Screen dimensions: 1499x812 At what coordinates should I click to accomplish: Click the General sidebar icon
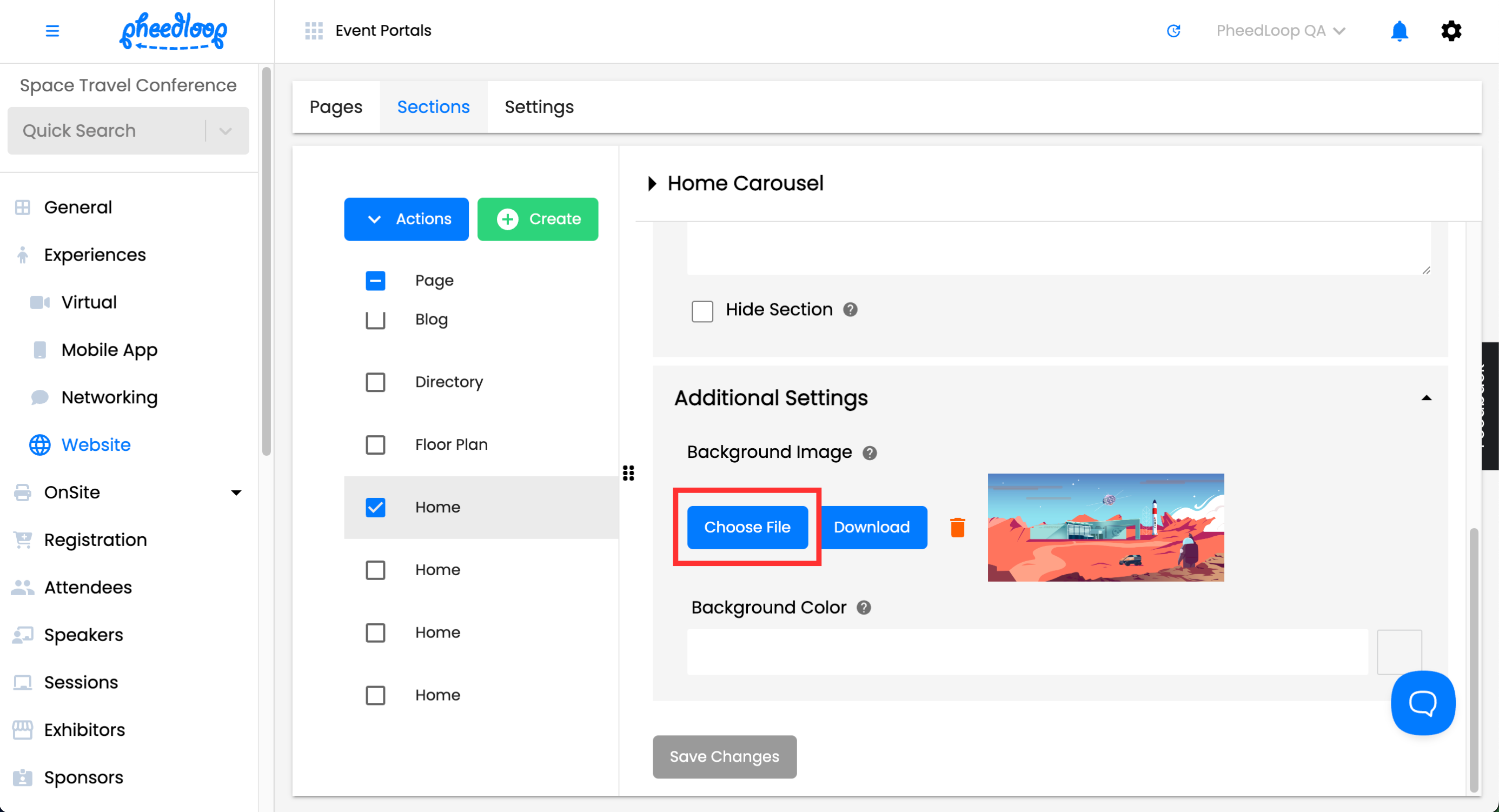point(23,207)
